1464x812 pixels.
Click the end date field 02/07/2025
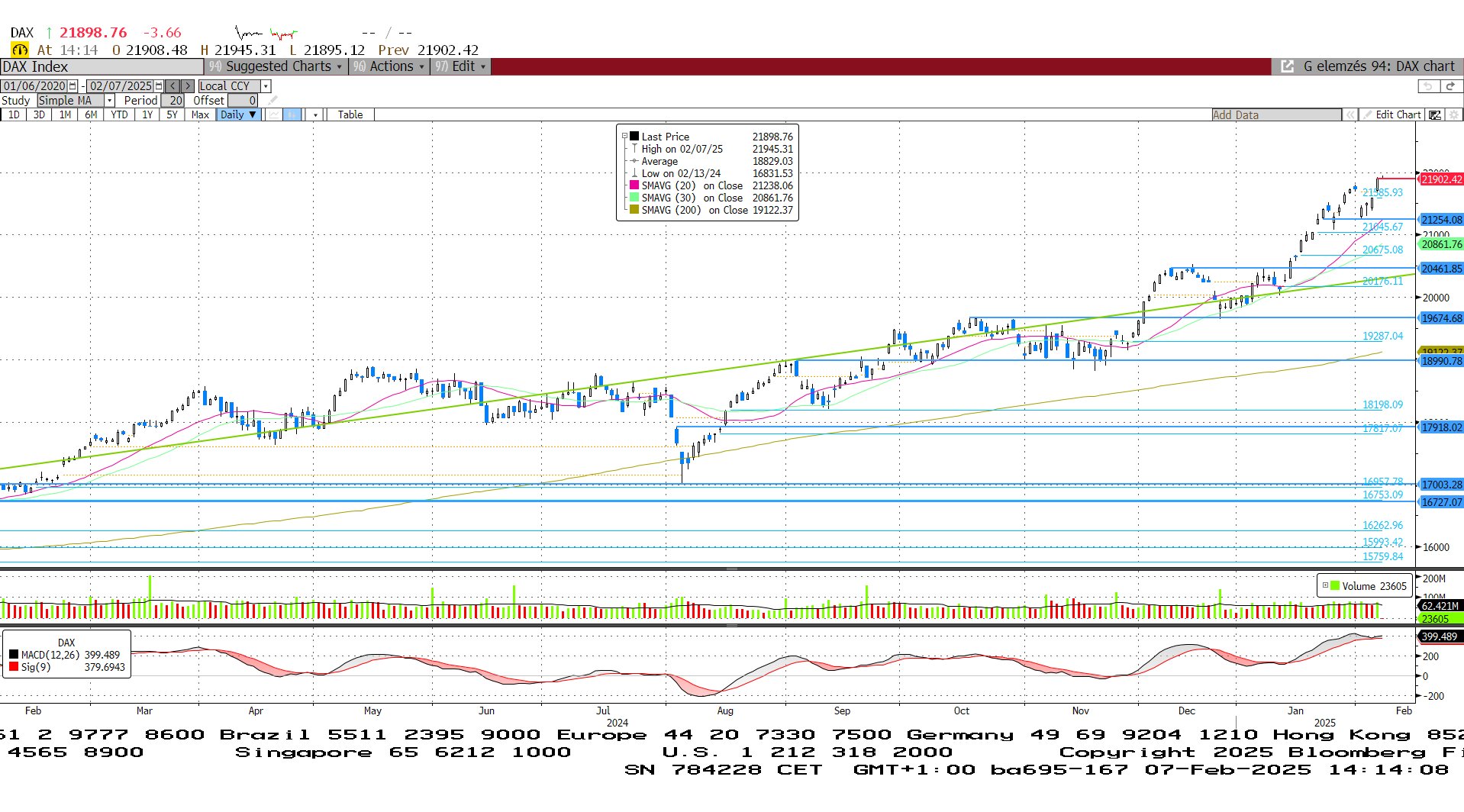pos(121,86)
